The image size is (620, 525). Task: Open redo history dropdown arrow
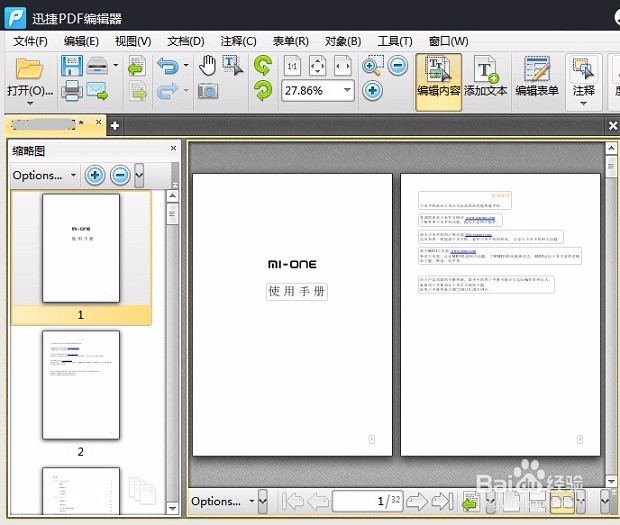186,91
